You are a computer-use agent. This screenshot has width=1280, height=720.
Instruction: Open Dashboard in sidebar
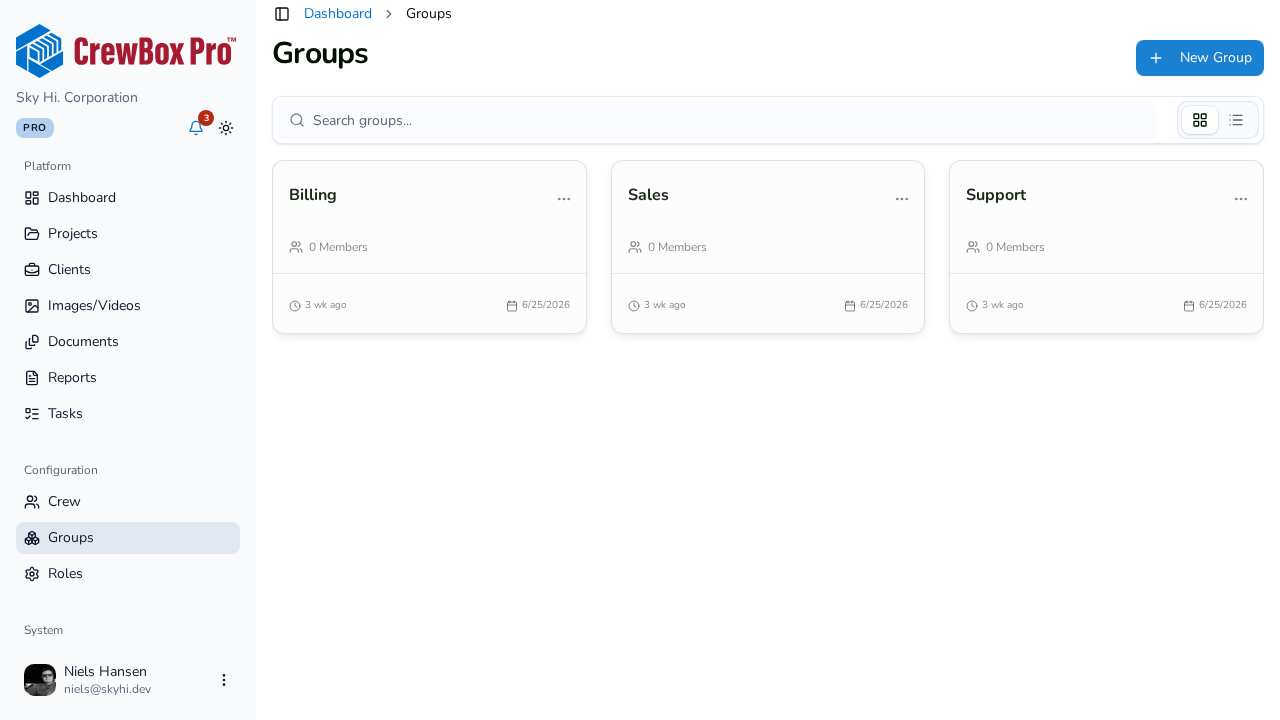click(128, 198)
